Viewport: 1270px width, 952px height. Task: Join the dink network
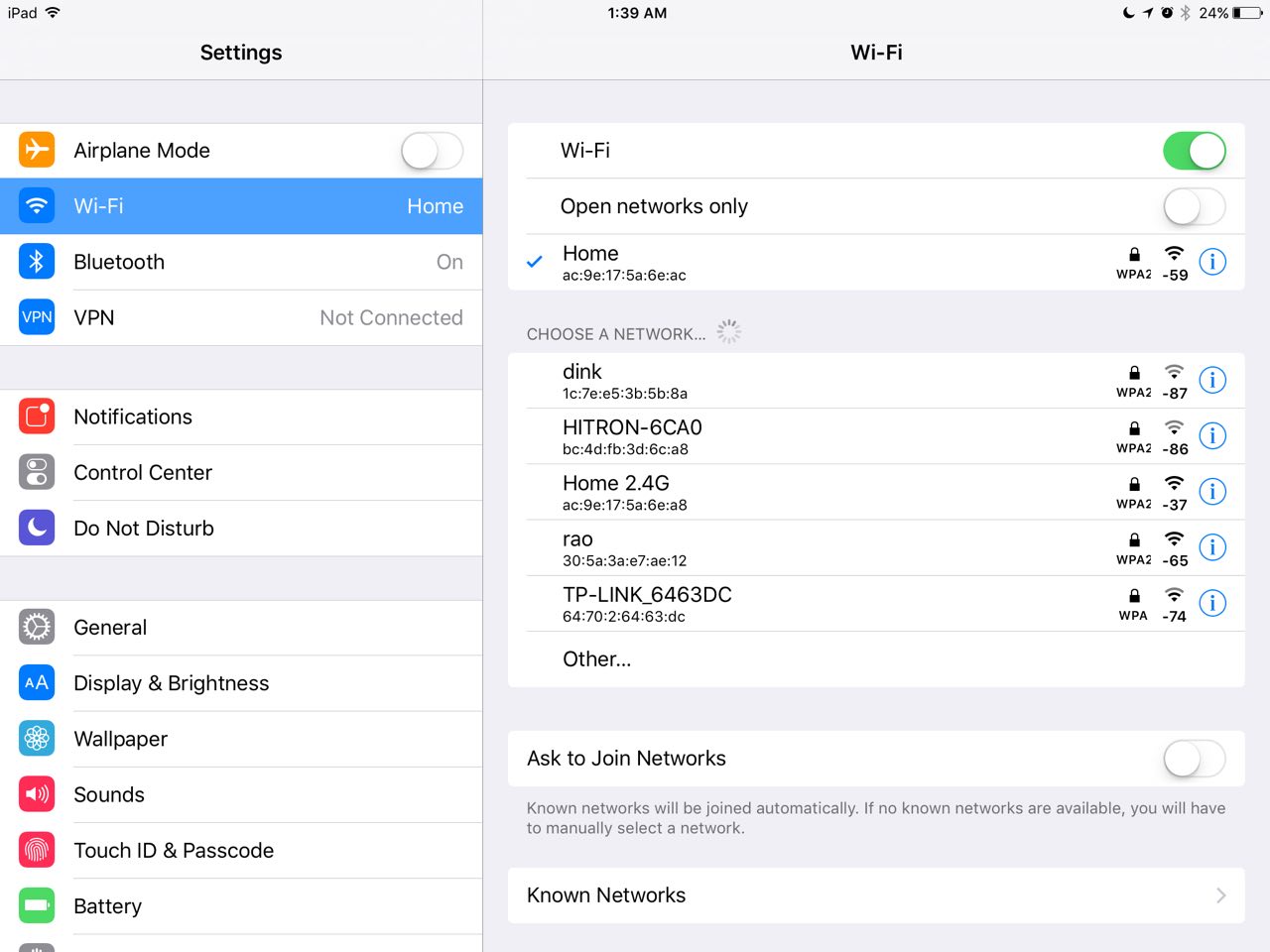(x=876, y=381)
